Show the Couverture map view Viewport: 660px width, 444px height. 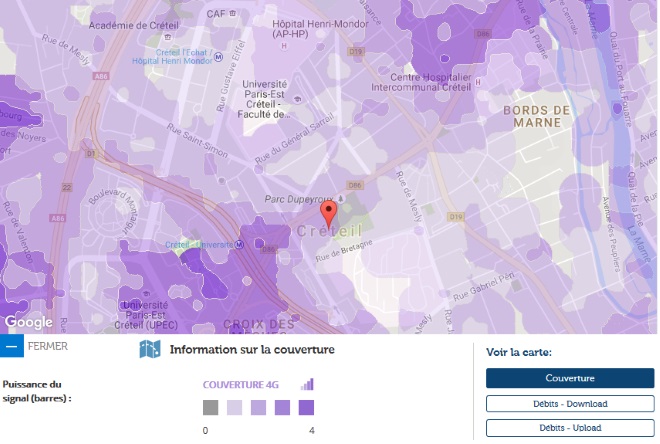click(569, 378)
